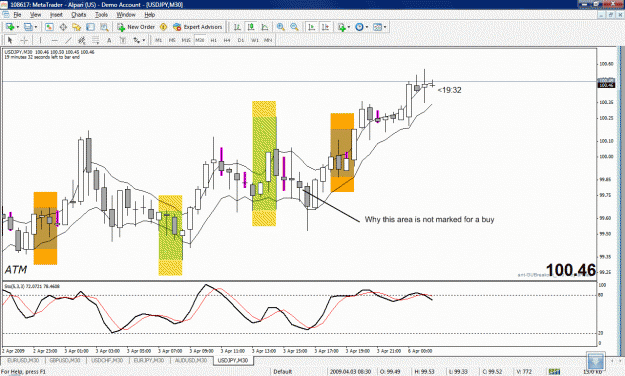
Task: Open the Periods clock icon
Action: (x=359, y=27)
